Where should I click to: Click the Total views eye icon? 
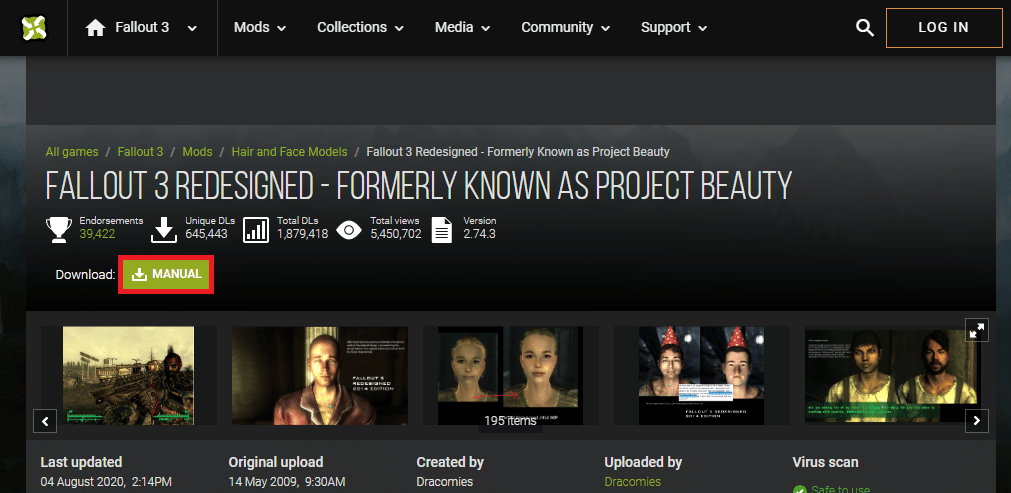(349, 230)
